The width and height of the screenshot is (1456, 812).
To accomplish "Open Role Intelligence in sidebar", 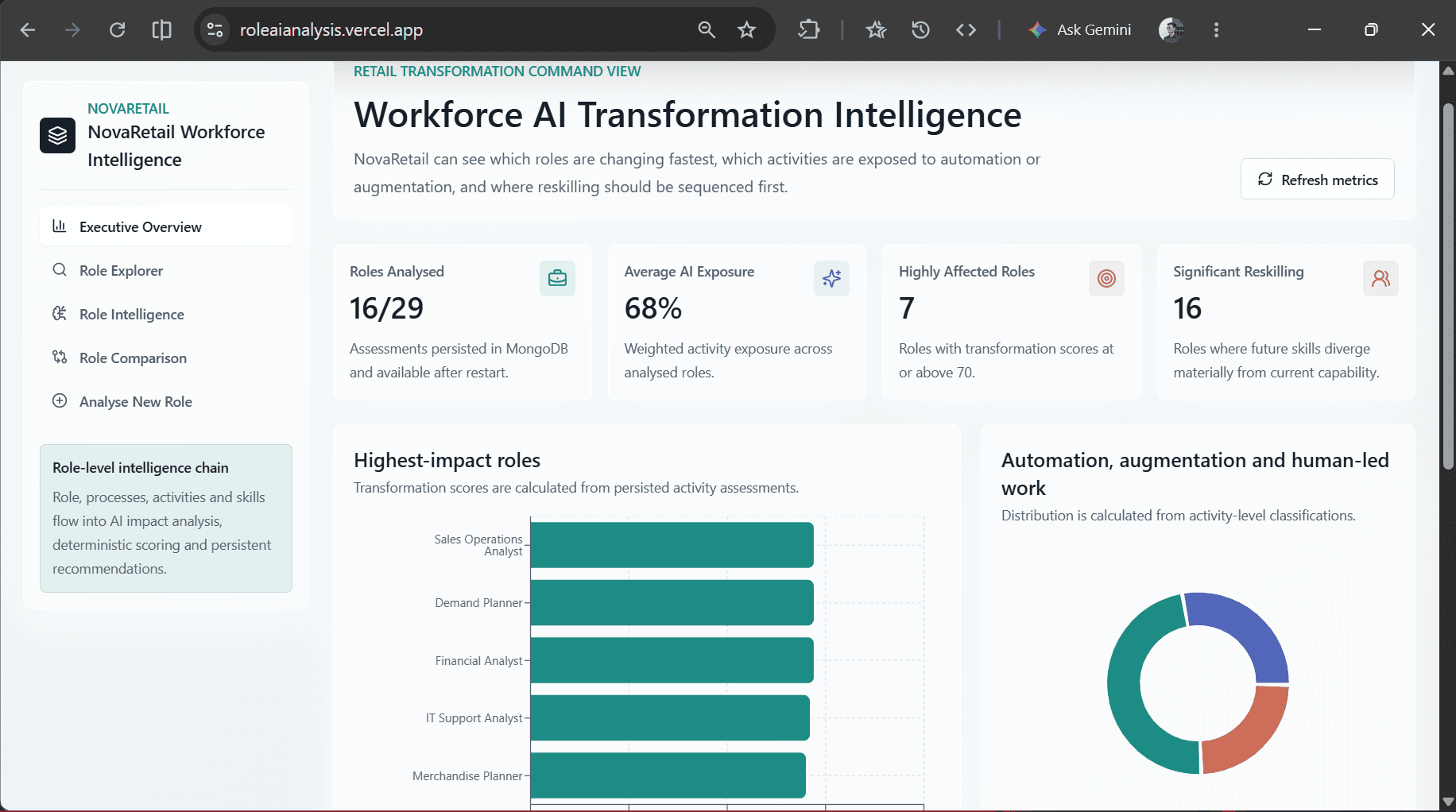I will click(x=166, y=314).
